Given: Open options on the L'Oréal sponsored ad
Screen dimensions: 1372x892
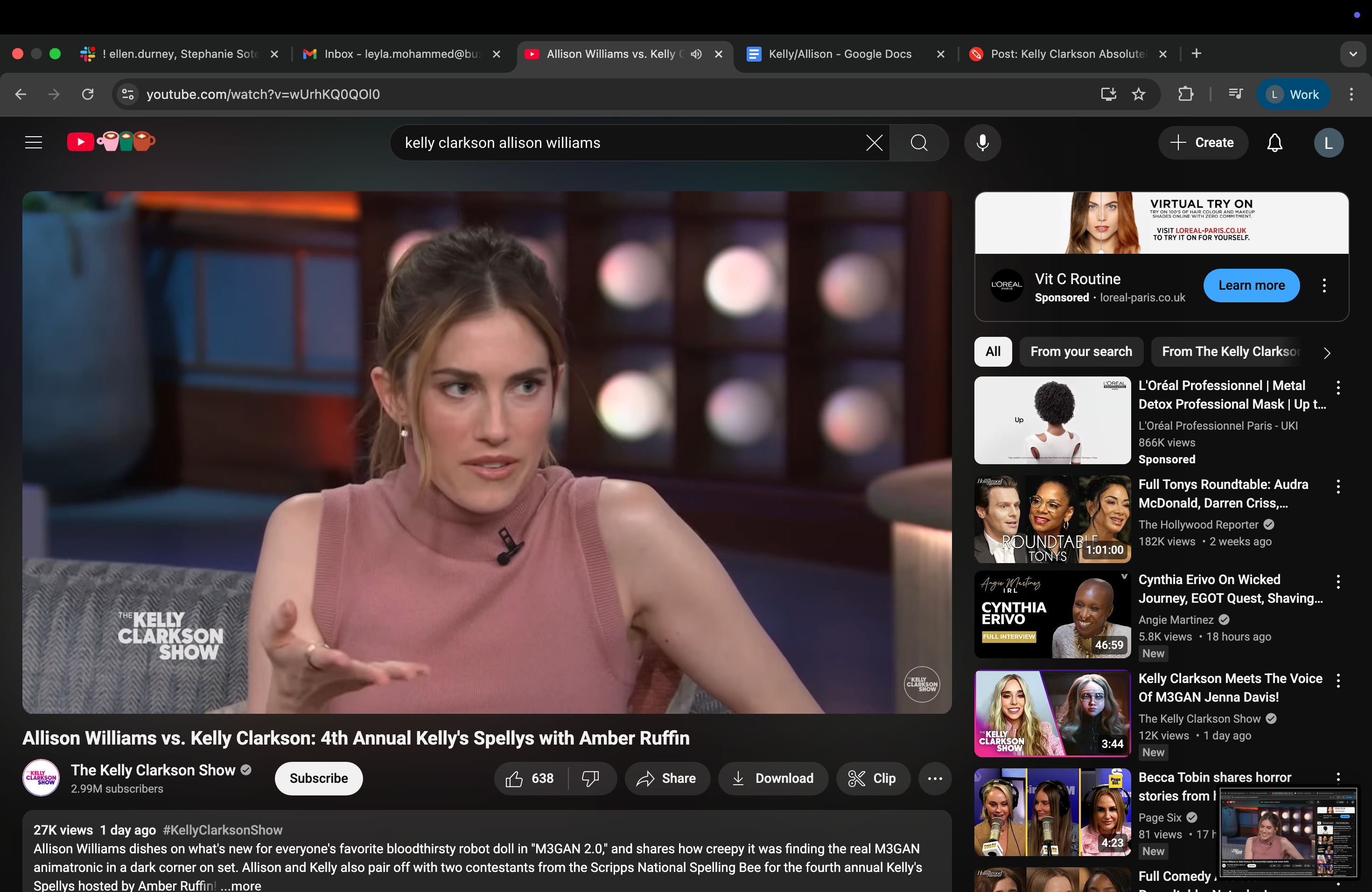Looking at the screenshot, I should coord(1324,285).
